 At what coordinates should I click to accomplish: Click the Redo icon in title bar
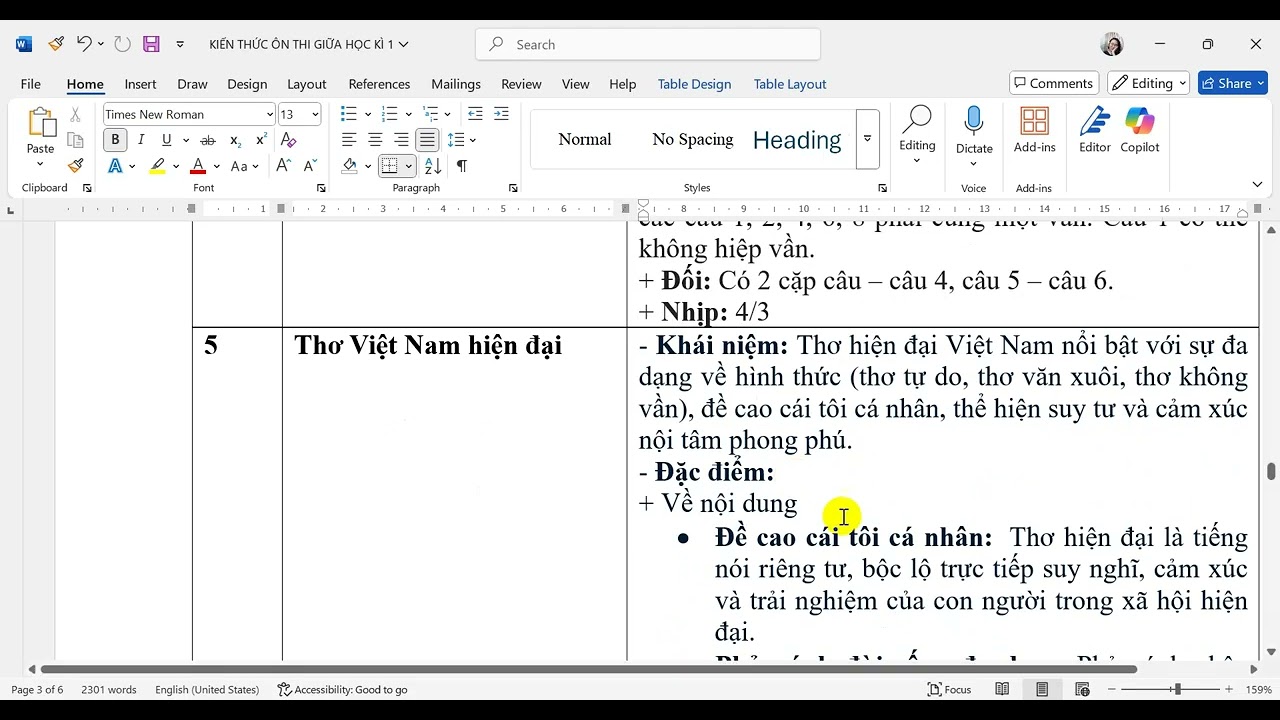122,44
